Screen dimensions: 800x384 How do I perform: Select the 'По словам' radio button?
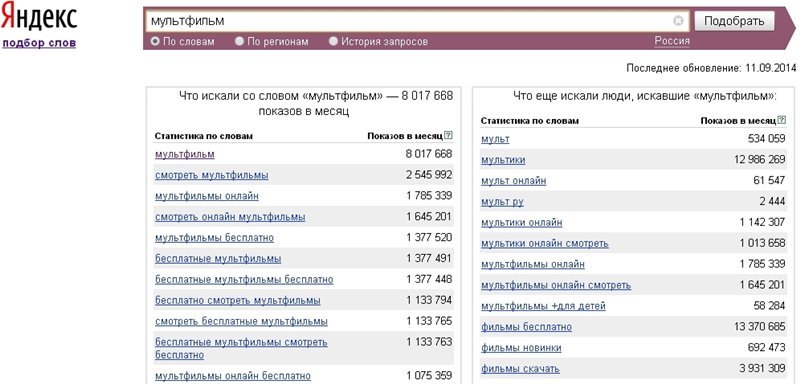[155, 41]
